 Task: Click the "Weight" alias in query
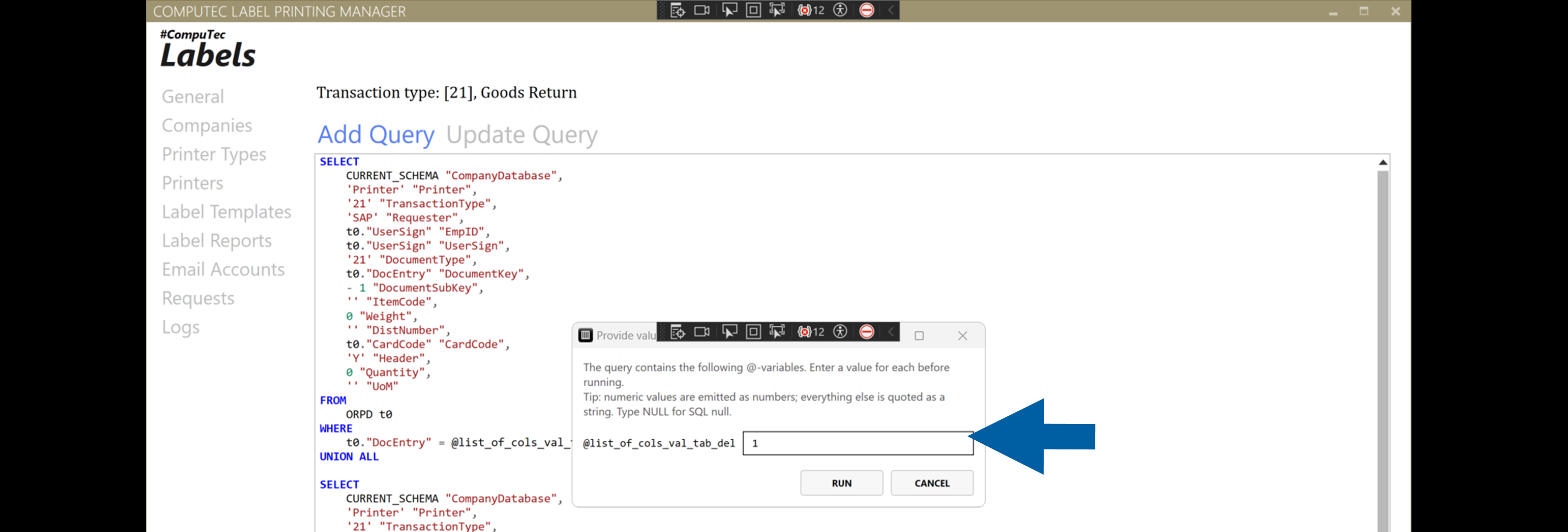pyautogui.click(x=385, y=316)
